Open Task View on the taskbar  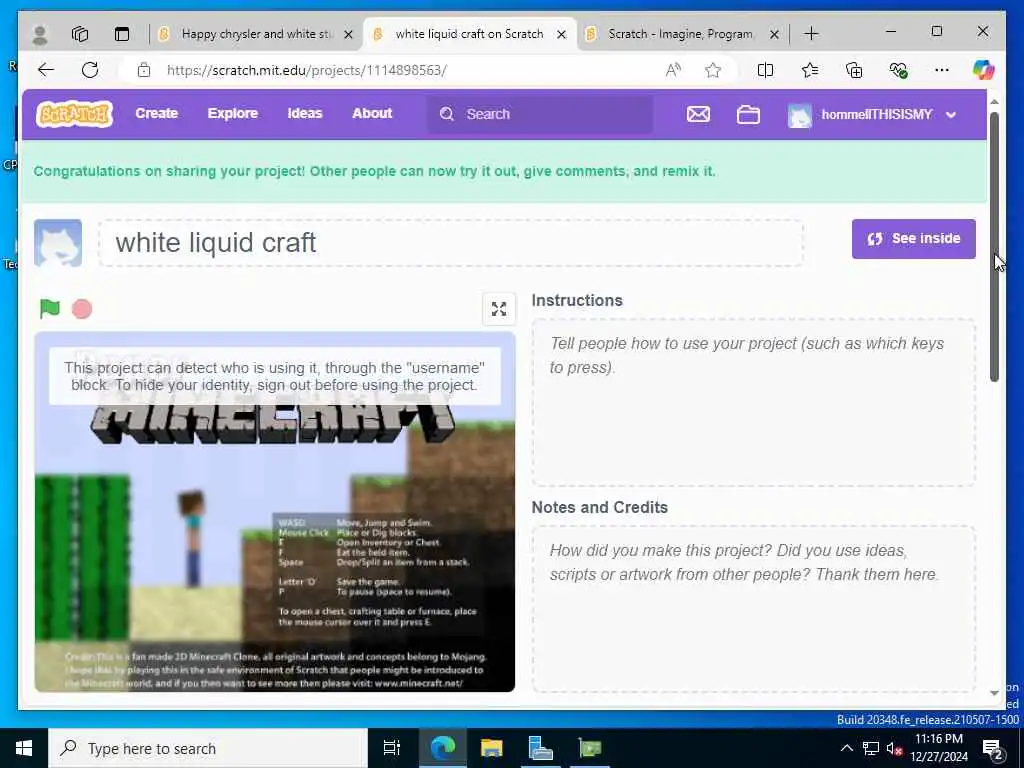click(392, 748)
